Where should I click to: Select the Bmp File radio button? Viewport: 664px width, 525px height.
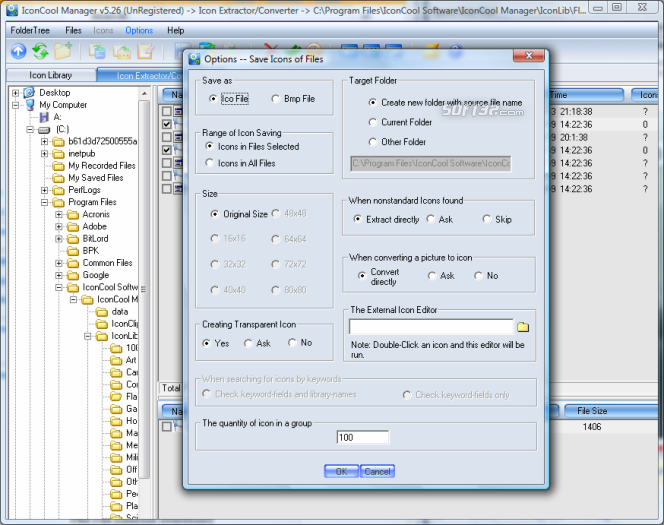pos(275,99)
